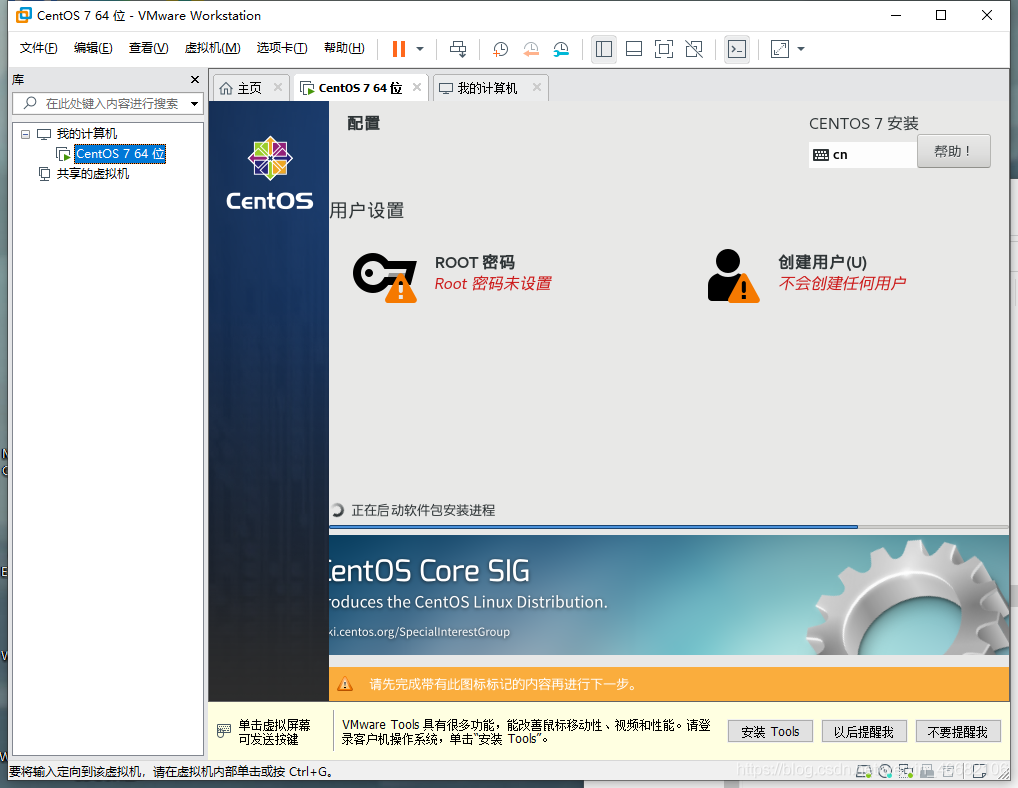
Task: Close the CentOS 7 64 位 tab
Action: (417, 87)
